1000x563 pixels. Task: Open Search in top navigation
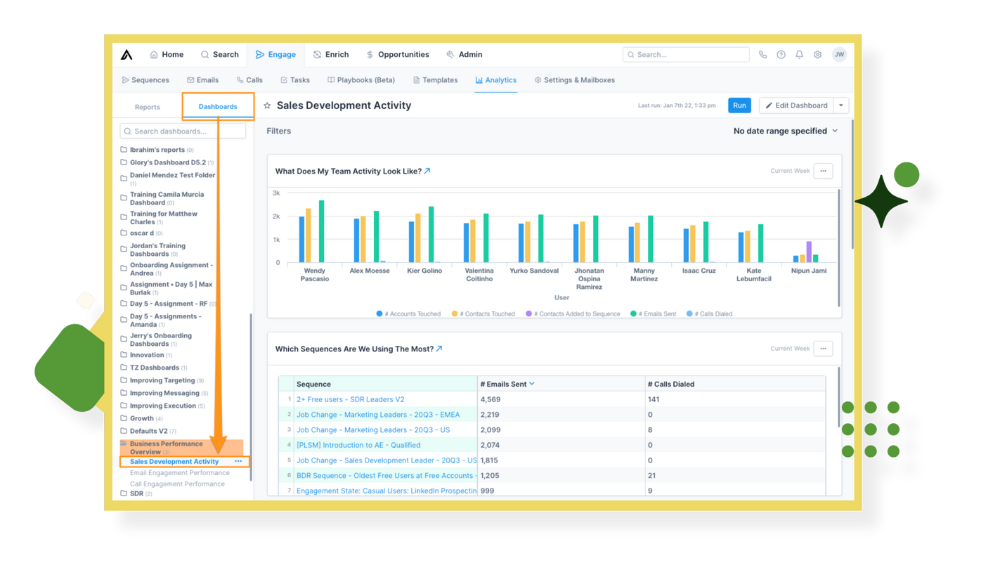click(x=219, y=55)
